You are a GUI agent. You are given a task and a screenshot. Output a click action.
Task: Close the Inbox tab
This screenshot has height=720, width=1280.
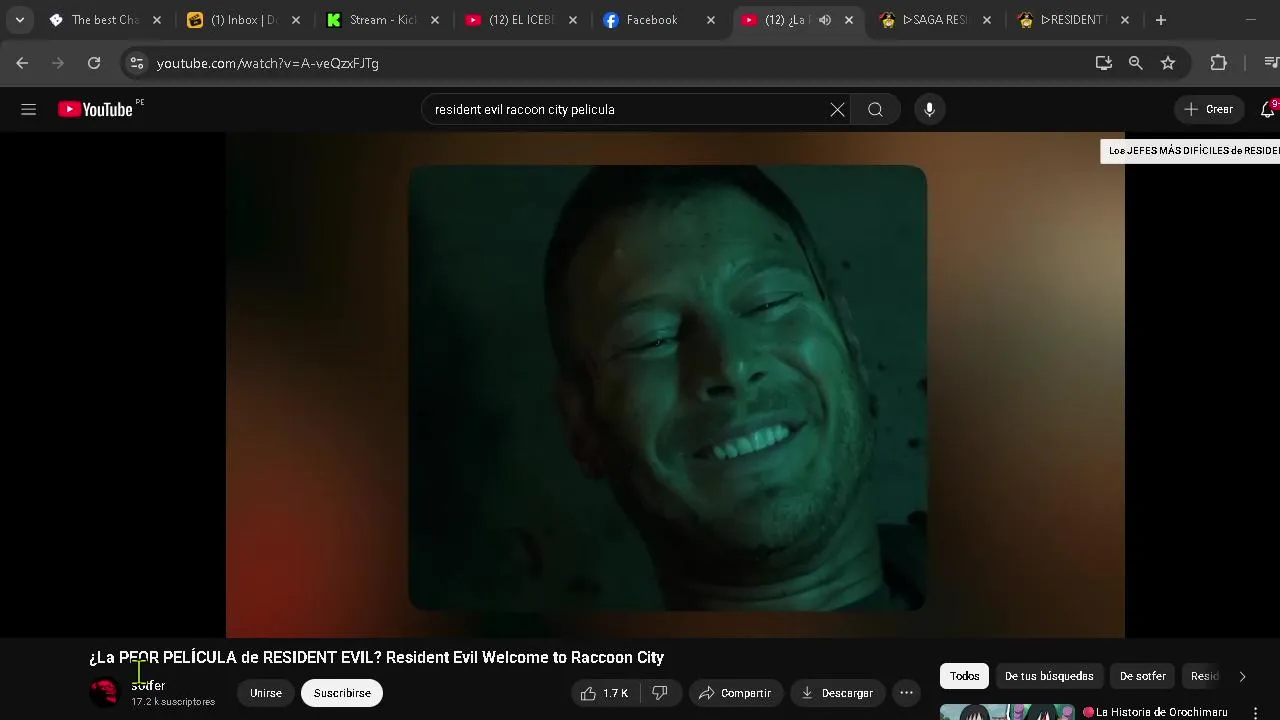coord(295,20)
